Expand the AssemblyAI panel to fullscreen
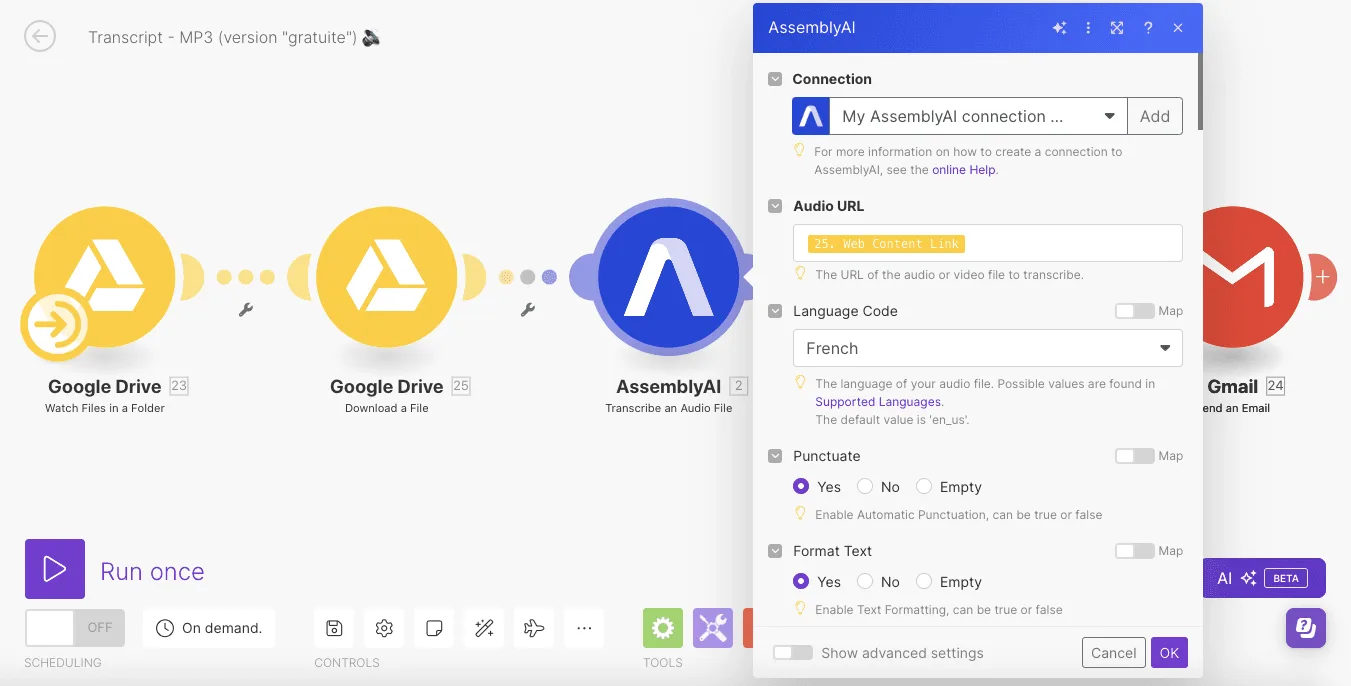 tap(1117, 28)
